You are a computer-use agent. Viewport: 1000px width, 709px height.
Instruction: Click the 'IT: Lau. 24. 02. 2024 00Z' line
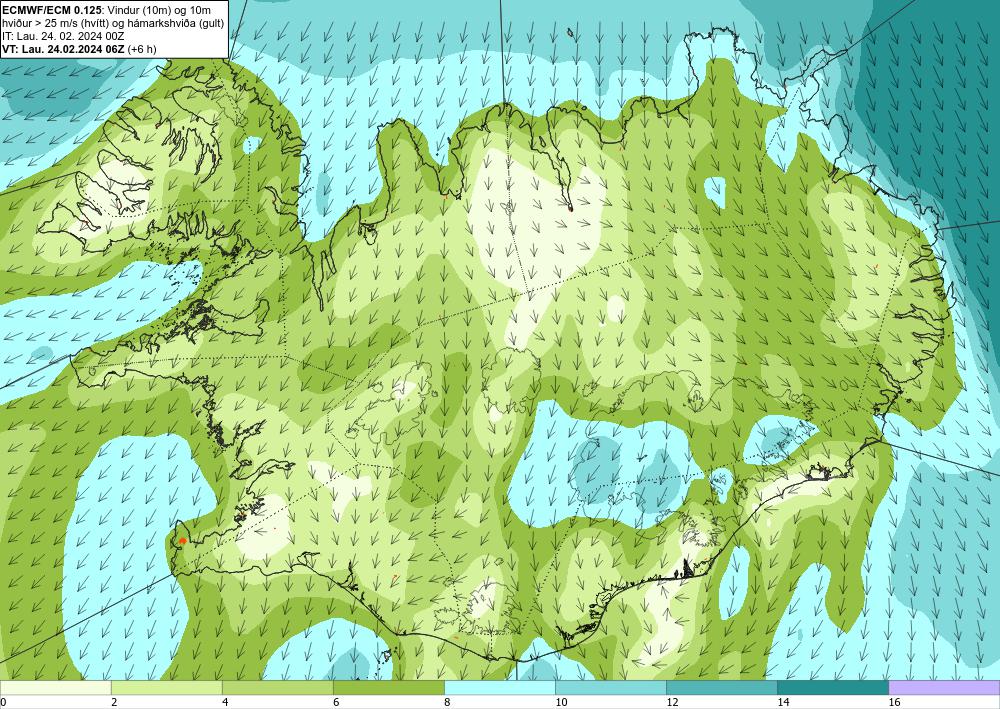click(x=63, y=36)
